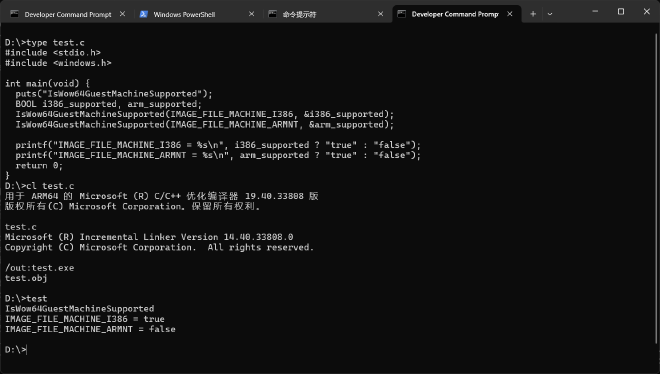Click the ARM64 compiler version 19.40.33808 line

[162, 196]
